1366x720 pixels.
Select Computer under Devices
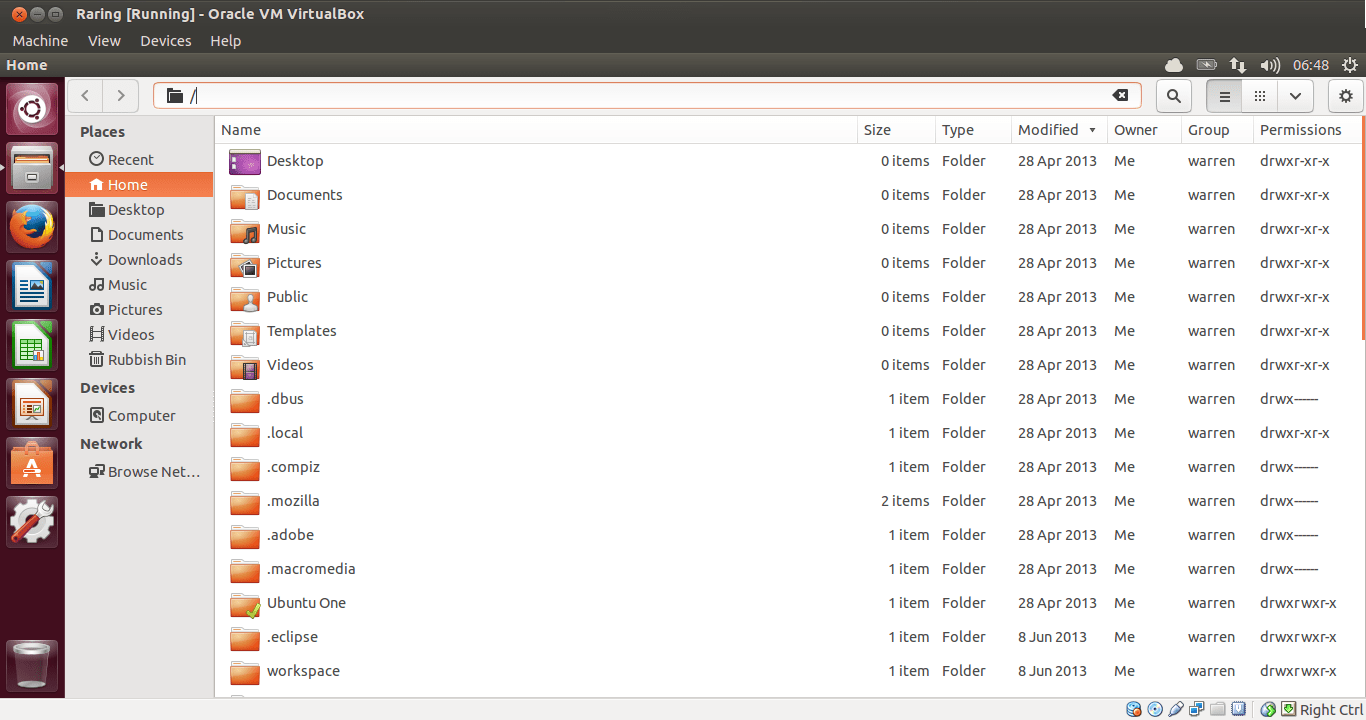(x=139, y=416)
